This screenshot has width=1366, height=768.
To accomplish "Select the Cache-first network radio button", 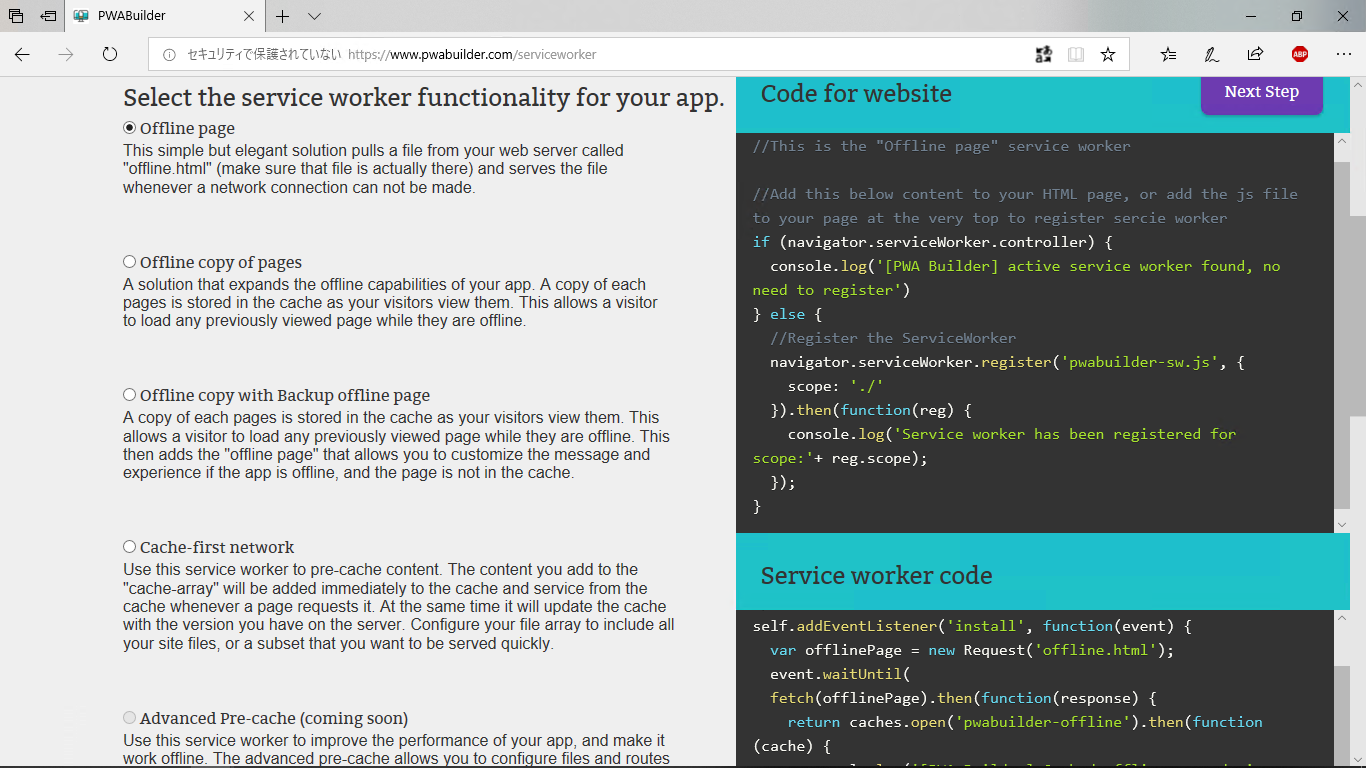I will 129,547.
